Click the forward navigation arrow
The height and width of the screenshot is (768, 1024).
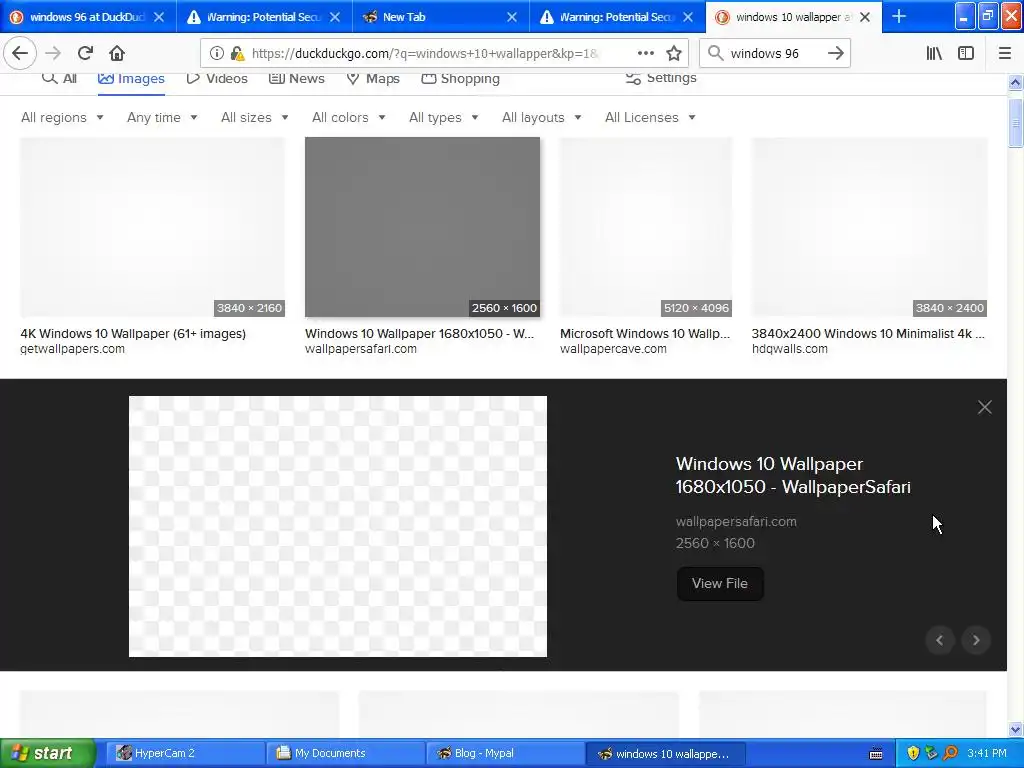coord(53,54)
